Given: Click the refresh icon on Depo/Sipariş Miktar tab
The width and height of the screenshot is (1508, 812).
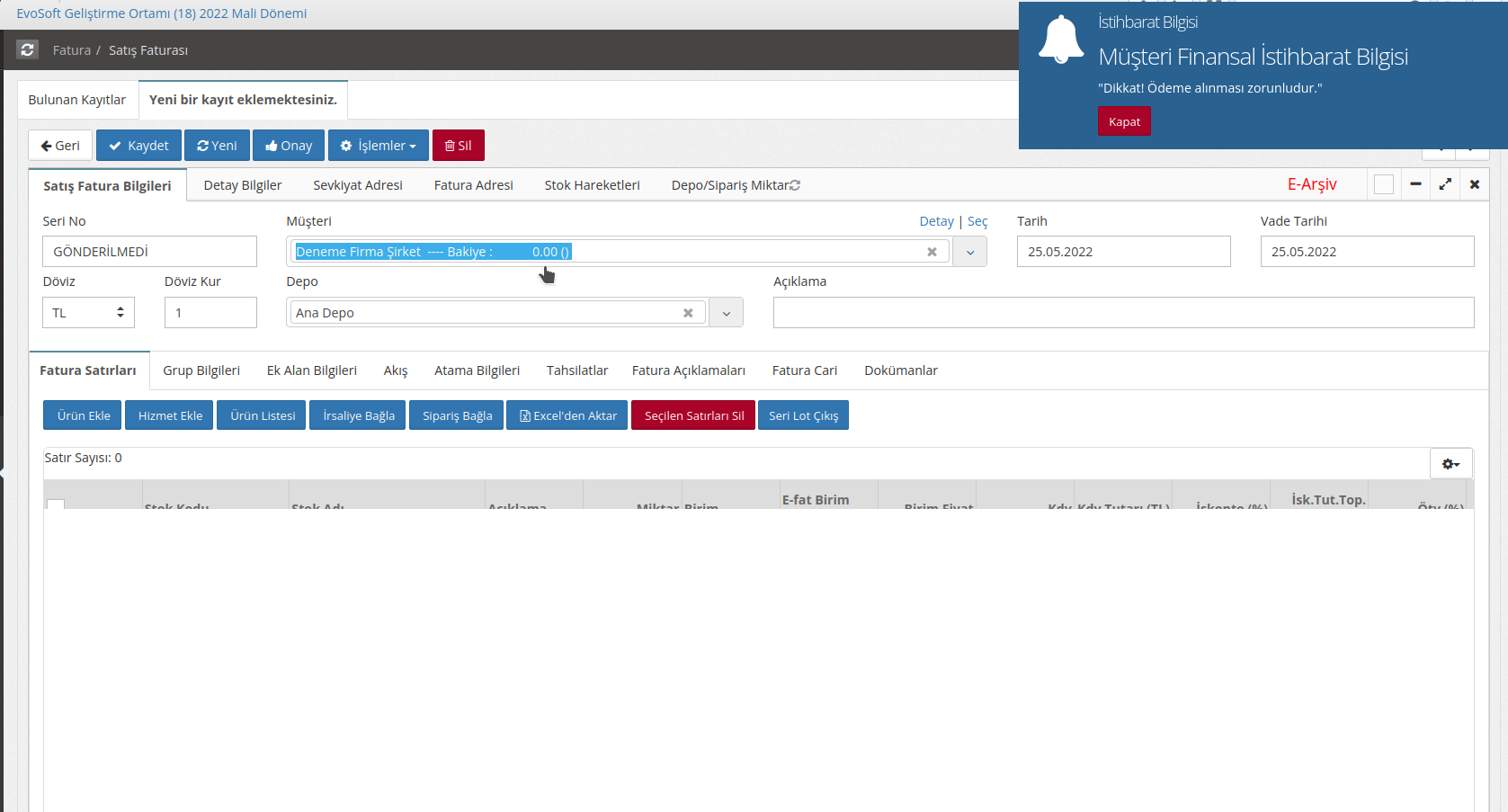Looking at the screenshot, I should click(795, 185).
